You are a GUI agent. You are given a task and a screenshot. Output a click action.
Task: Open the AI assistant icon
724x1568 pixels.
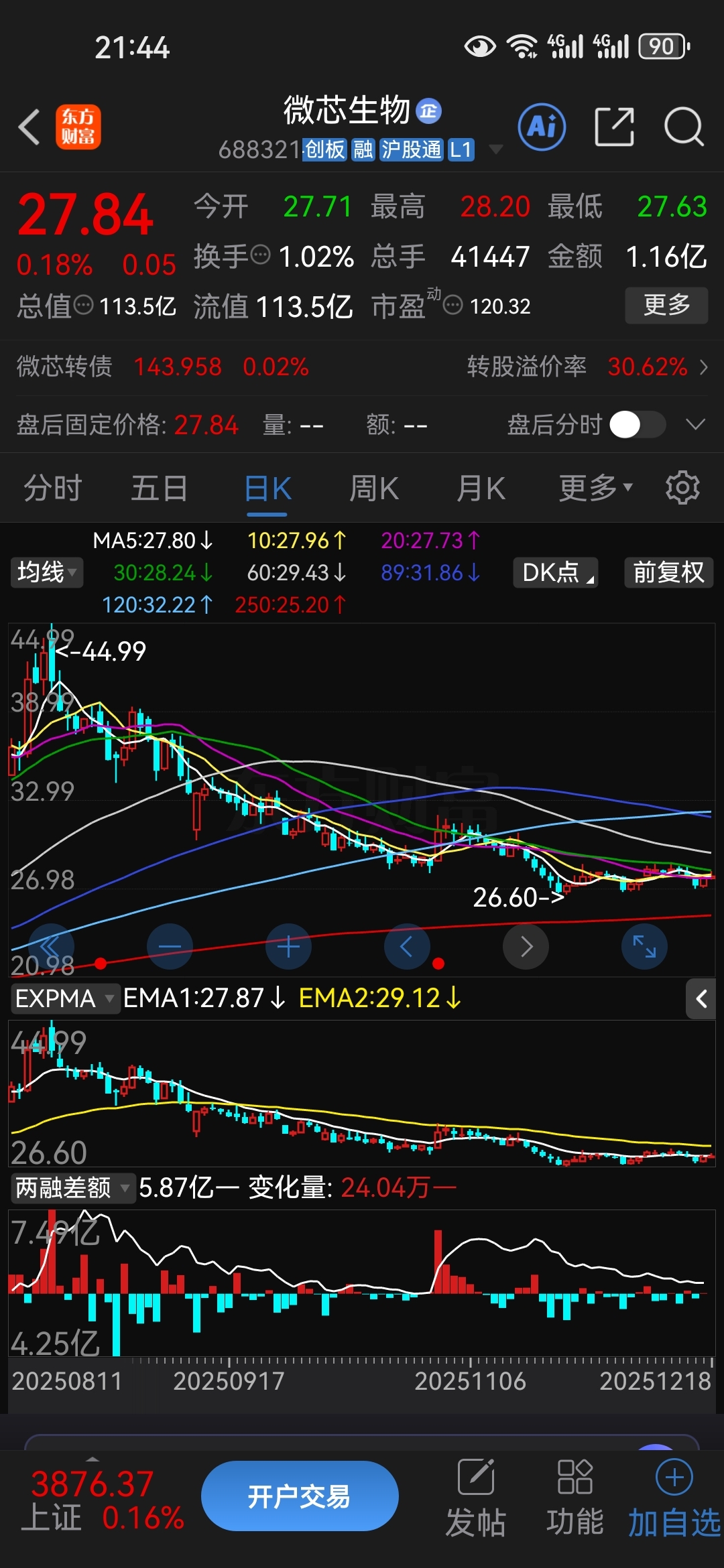(x=542, y=127)
